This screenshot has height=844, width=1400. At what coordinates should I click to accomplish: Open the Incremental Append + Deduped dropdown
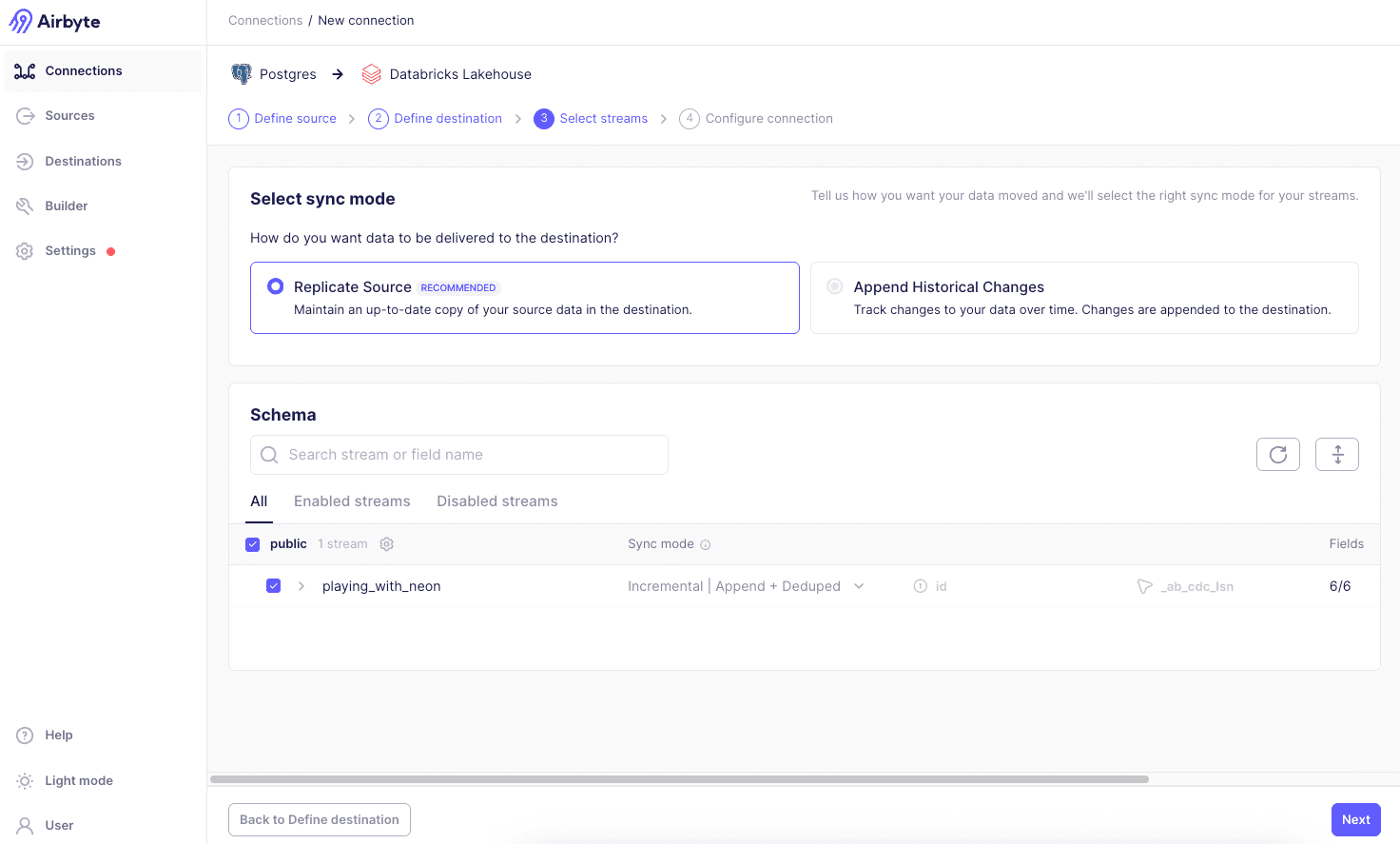pos(859,586)
